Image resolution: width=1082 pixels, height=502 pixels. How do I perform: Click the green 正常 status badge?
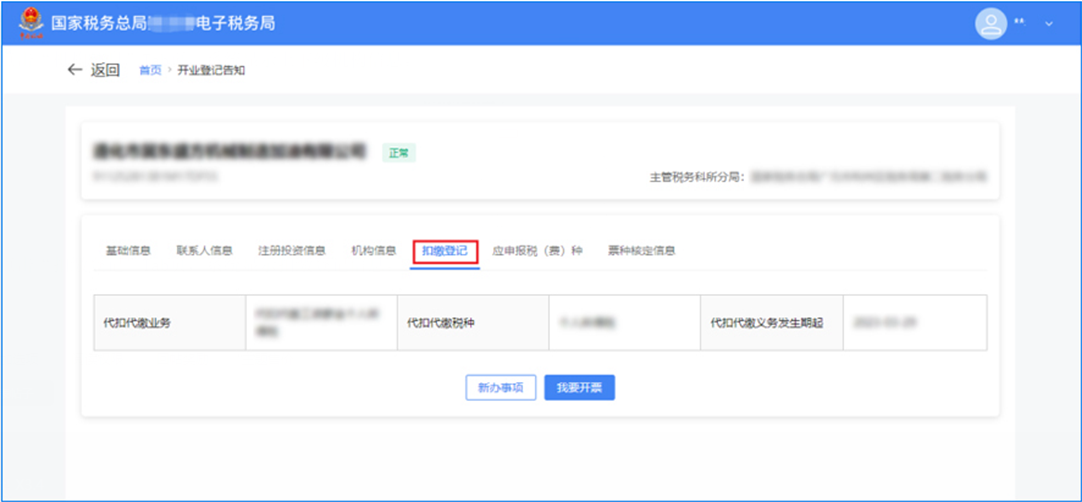pyautogui.click(x=399, y=153)
